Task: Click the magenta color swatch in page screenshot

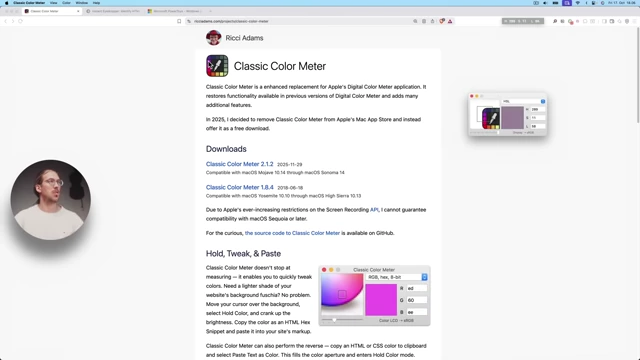Action: coord(381,300)
